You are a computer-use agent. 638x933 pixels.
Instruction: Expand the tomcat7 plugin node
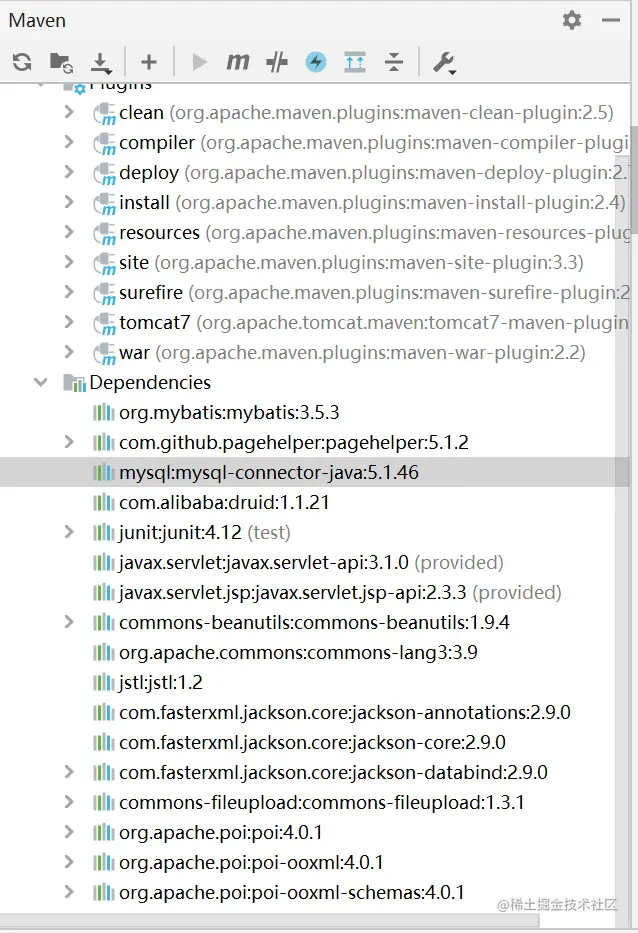69,322
